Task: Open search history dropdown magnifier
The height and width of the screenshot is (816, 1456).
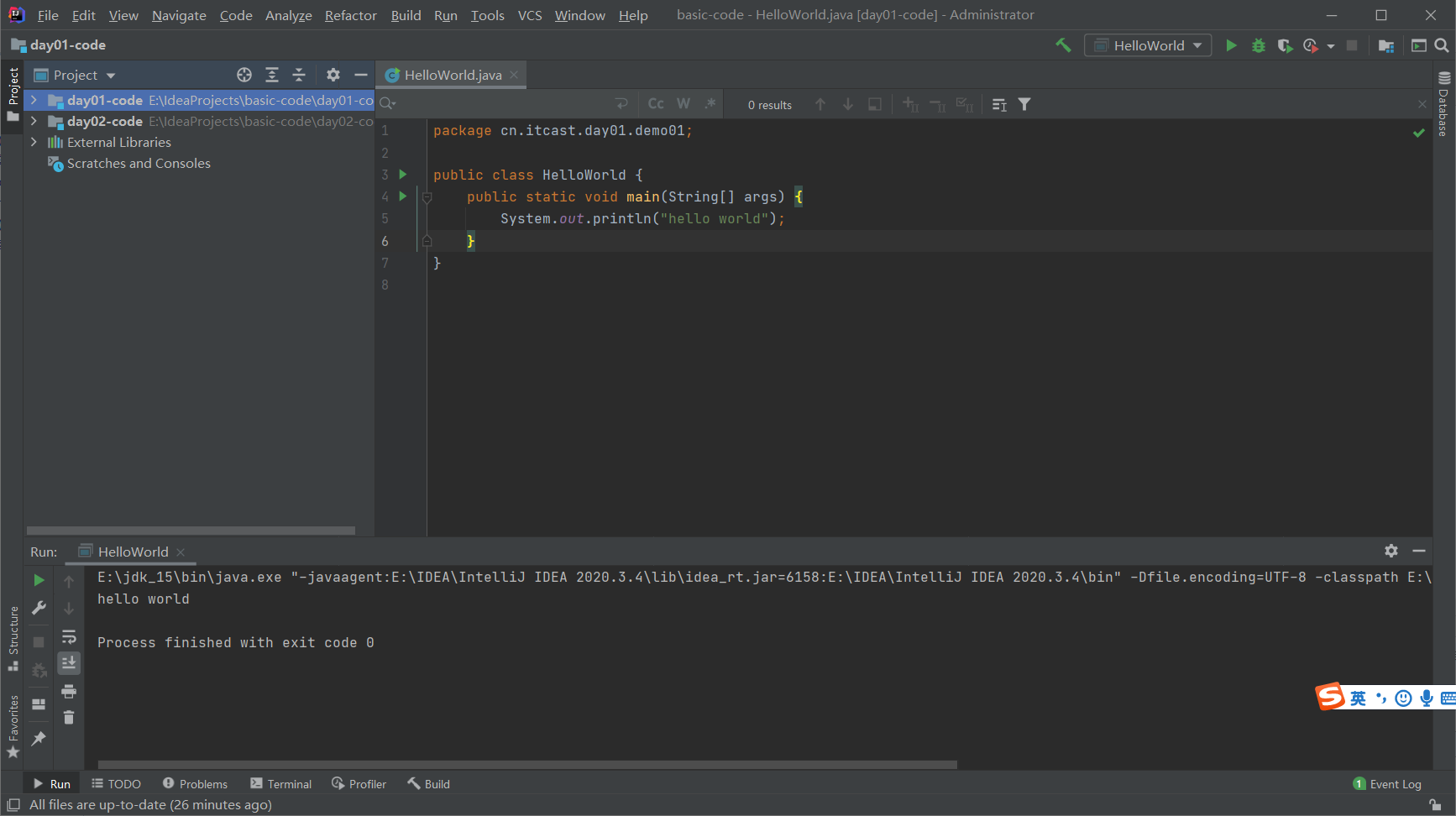Action: point(387,103)
